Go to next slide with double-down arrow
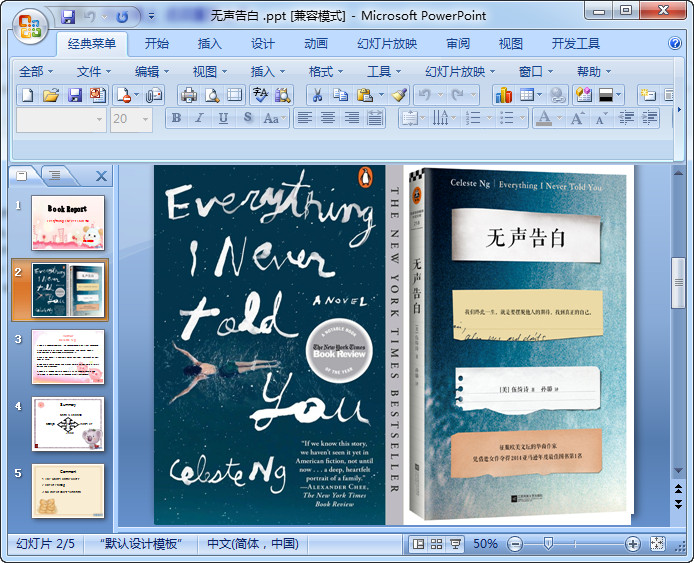 click(678, 504)
